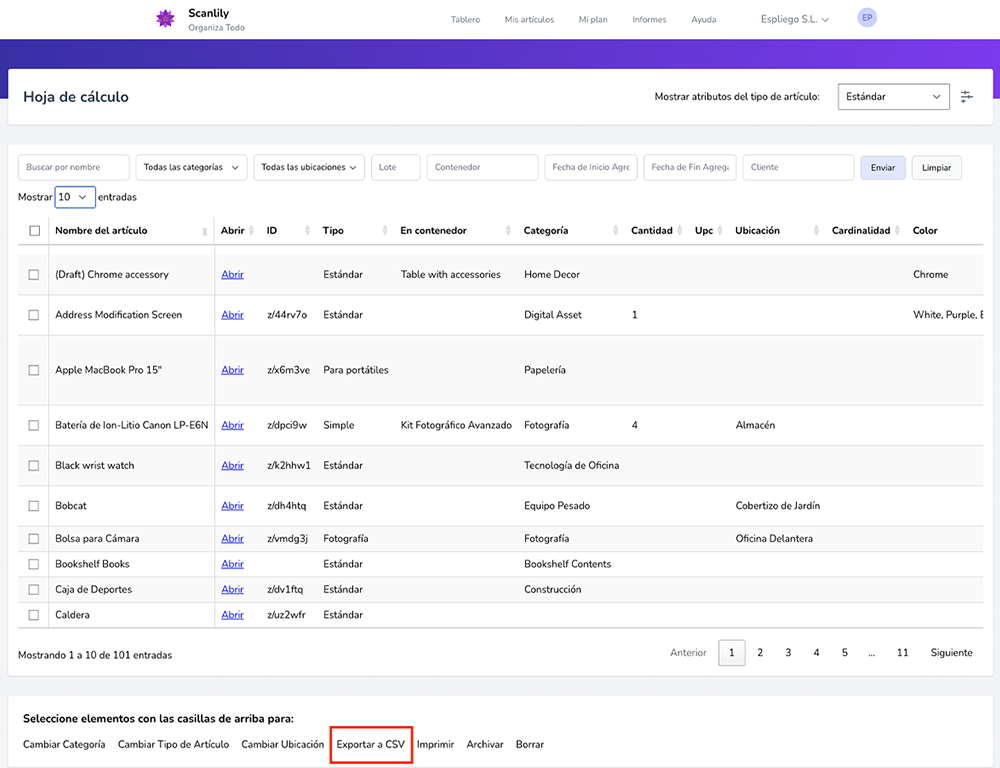This screenshot has width=1000, height=768.
Task: Click the Scantily logo icon
Action: [165, 19]
